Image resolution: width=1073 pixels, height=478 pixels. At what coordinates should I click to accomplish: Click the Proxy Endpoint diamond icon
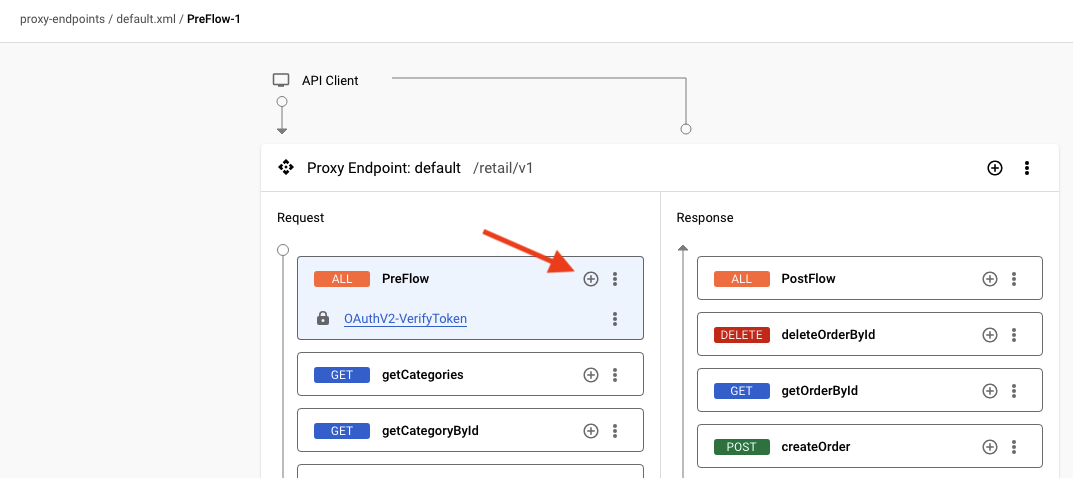click(285, 168)
